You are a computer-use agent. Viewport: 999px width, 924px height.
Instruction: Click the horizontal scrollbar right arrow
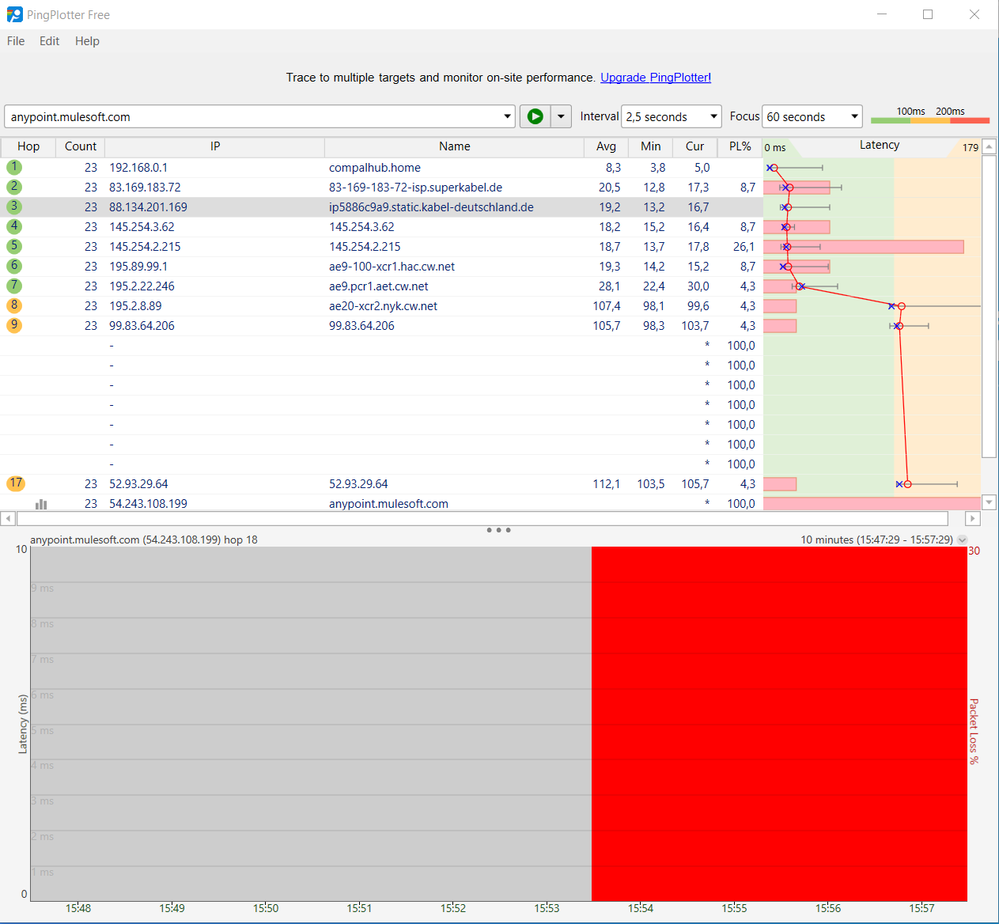tap(972, 519)
